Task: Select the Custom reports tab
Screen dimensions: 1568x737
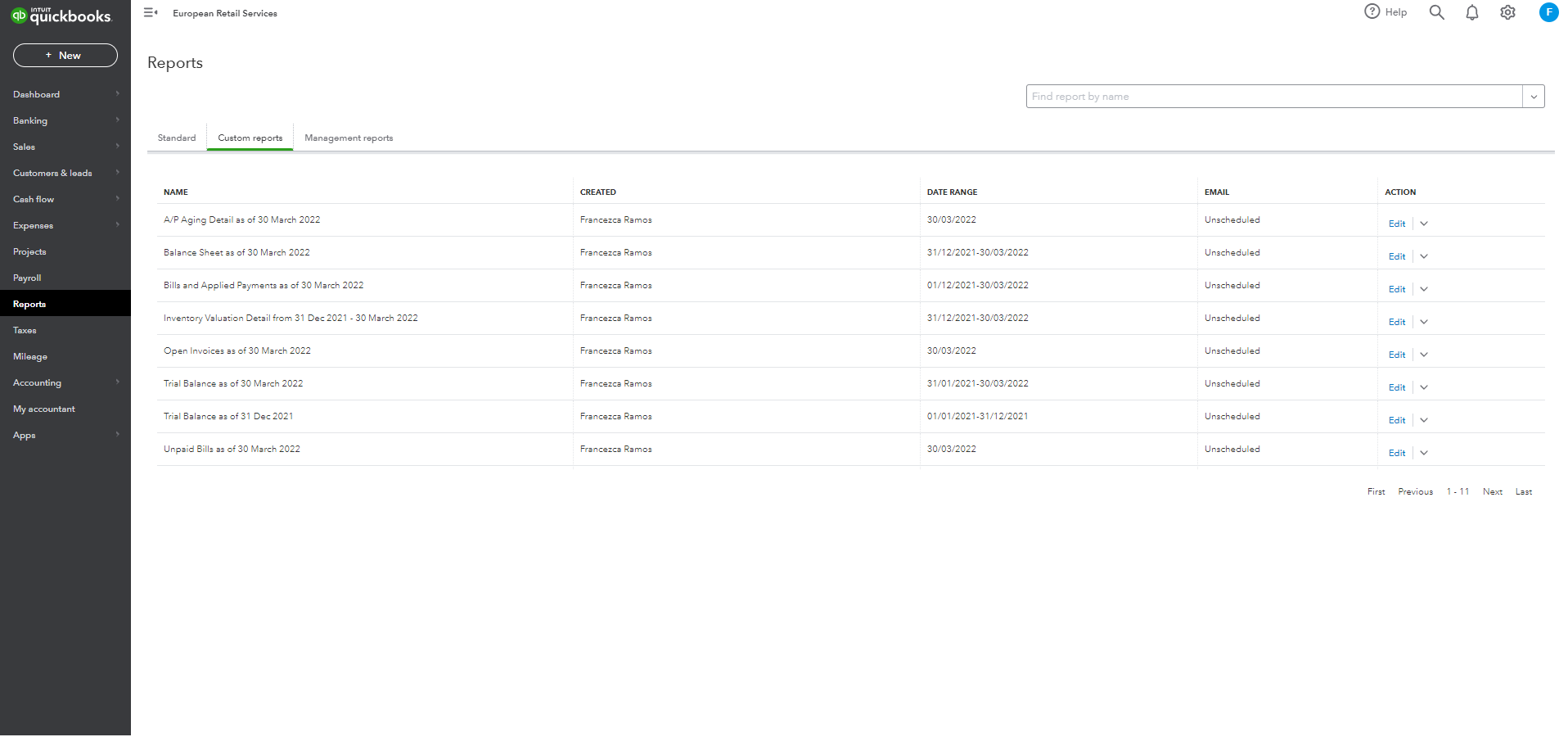Action: 250,138
